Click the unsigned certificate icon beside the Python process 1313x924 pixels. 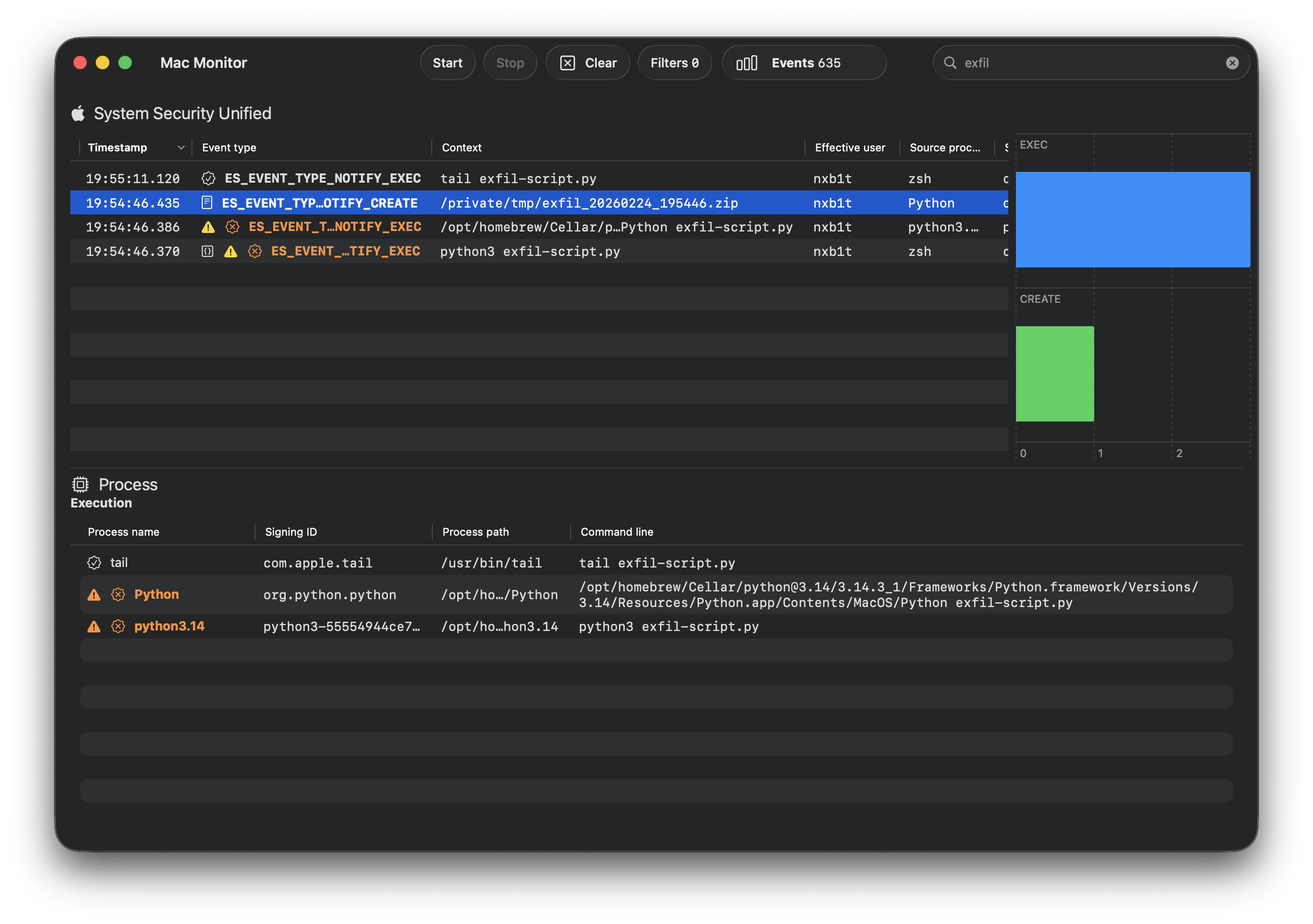[x=118, y=595]
